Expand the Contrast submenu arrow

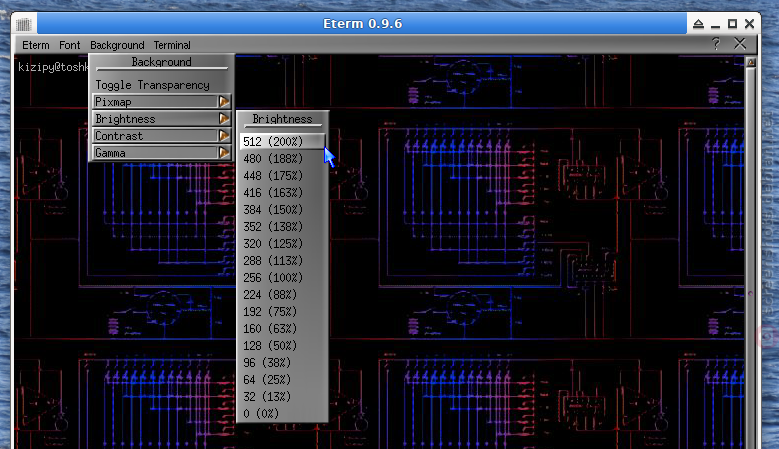coord(224,136)
